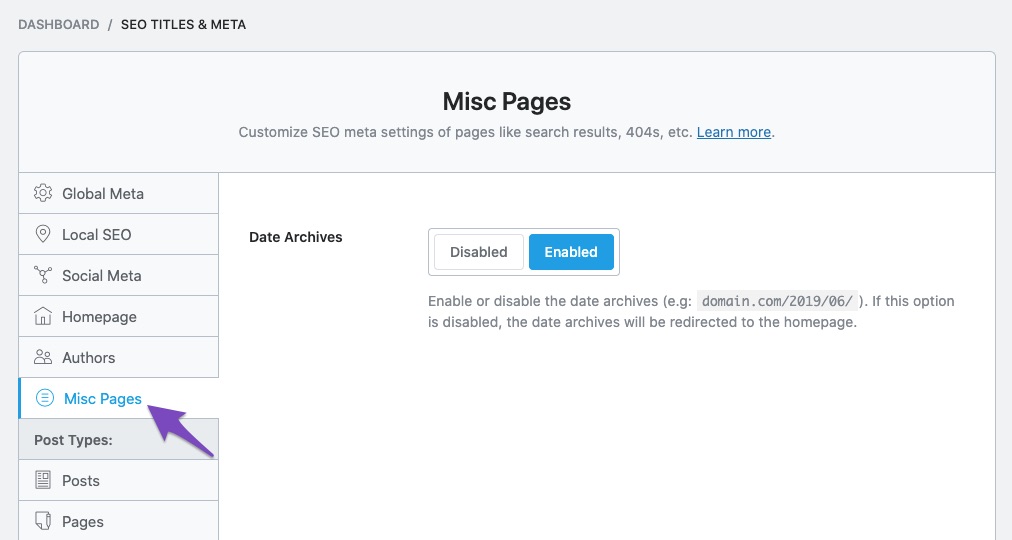
Task: Click the domain.com/2019/06/ example URL text
Action: 776,301
